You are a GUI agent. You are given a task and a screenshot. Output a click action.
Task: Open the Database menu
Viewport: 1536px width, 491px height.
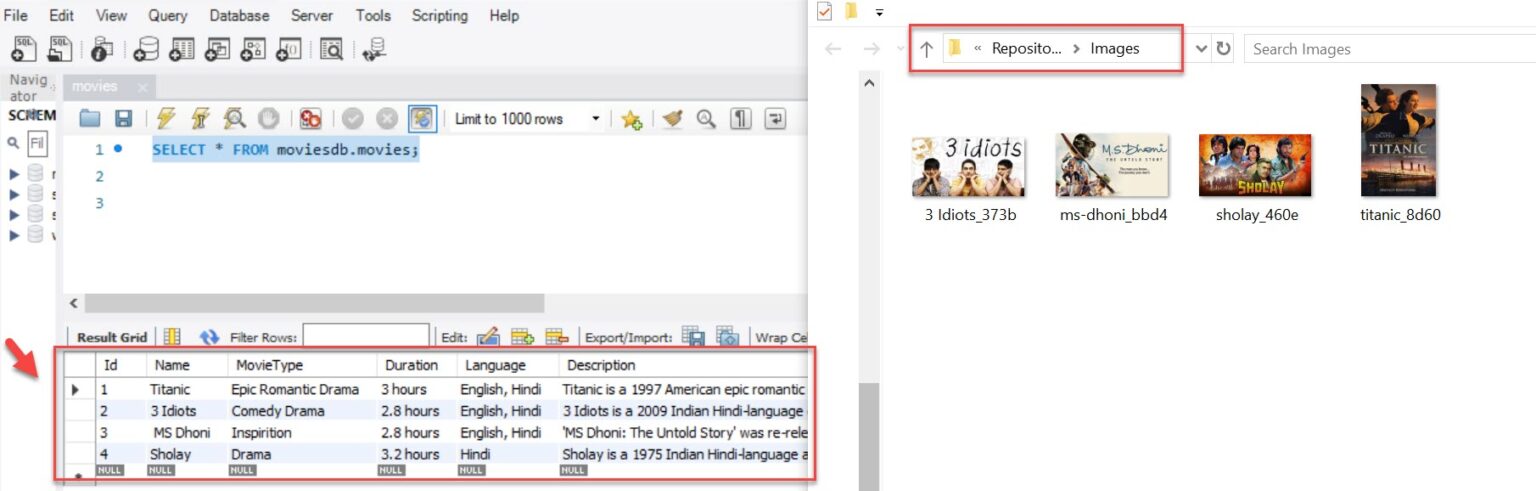pos(239,15)
